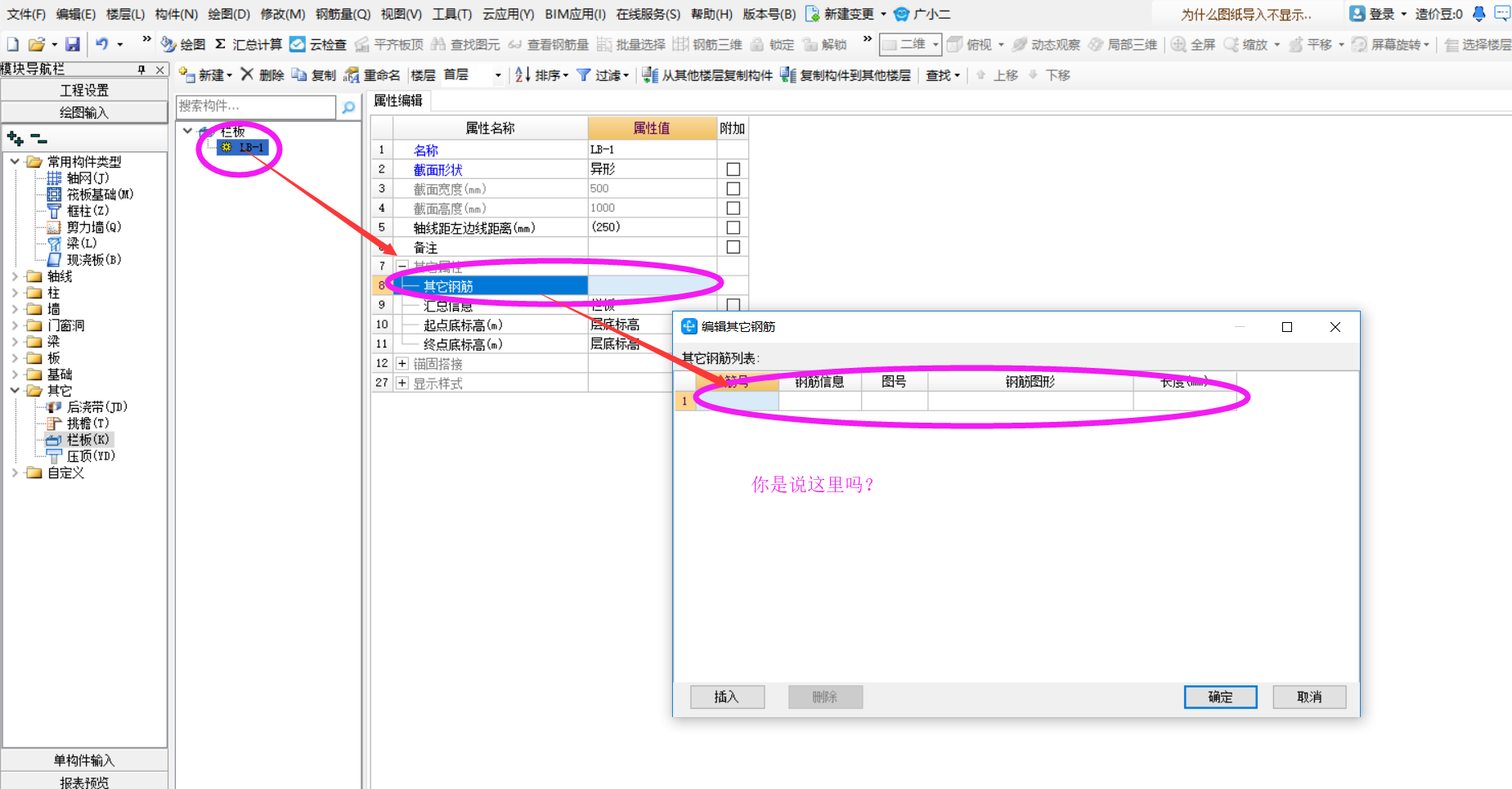Open BIM应用(I) menu

point(575,14)
